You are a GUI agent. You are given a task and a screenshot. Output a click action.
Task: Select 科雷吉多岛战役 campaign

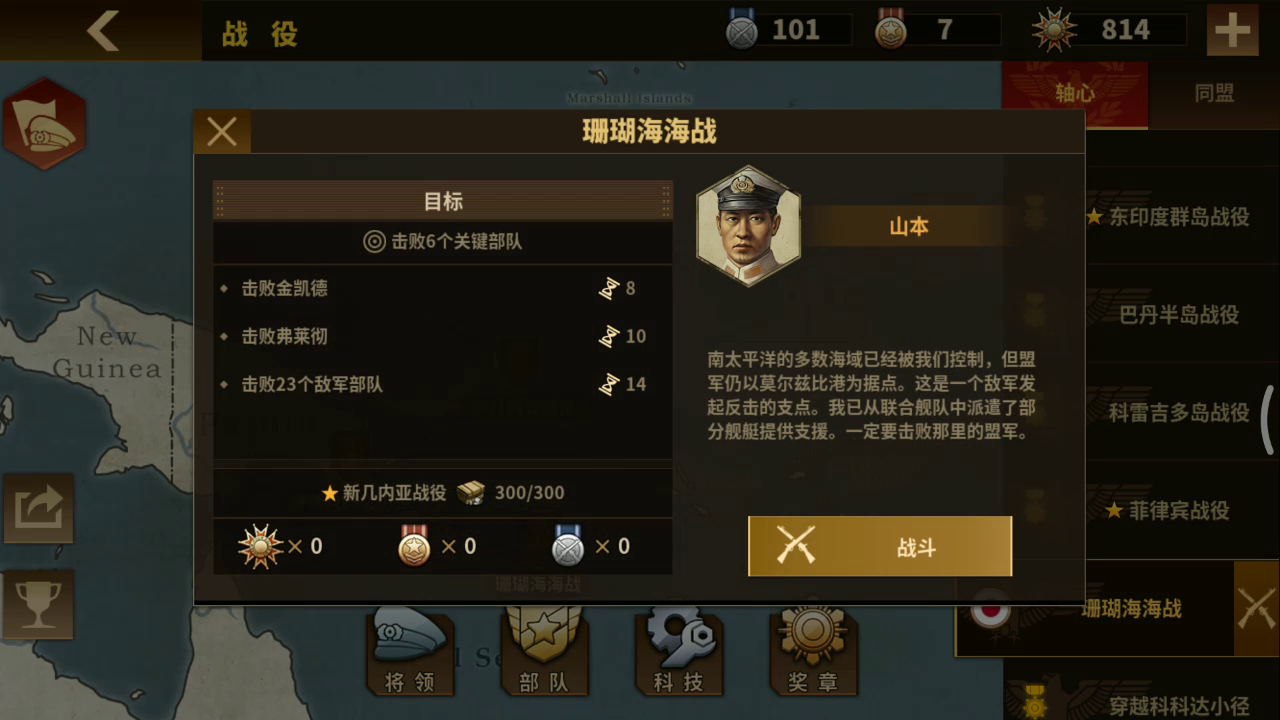click(x=1180, y=412)
